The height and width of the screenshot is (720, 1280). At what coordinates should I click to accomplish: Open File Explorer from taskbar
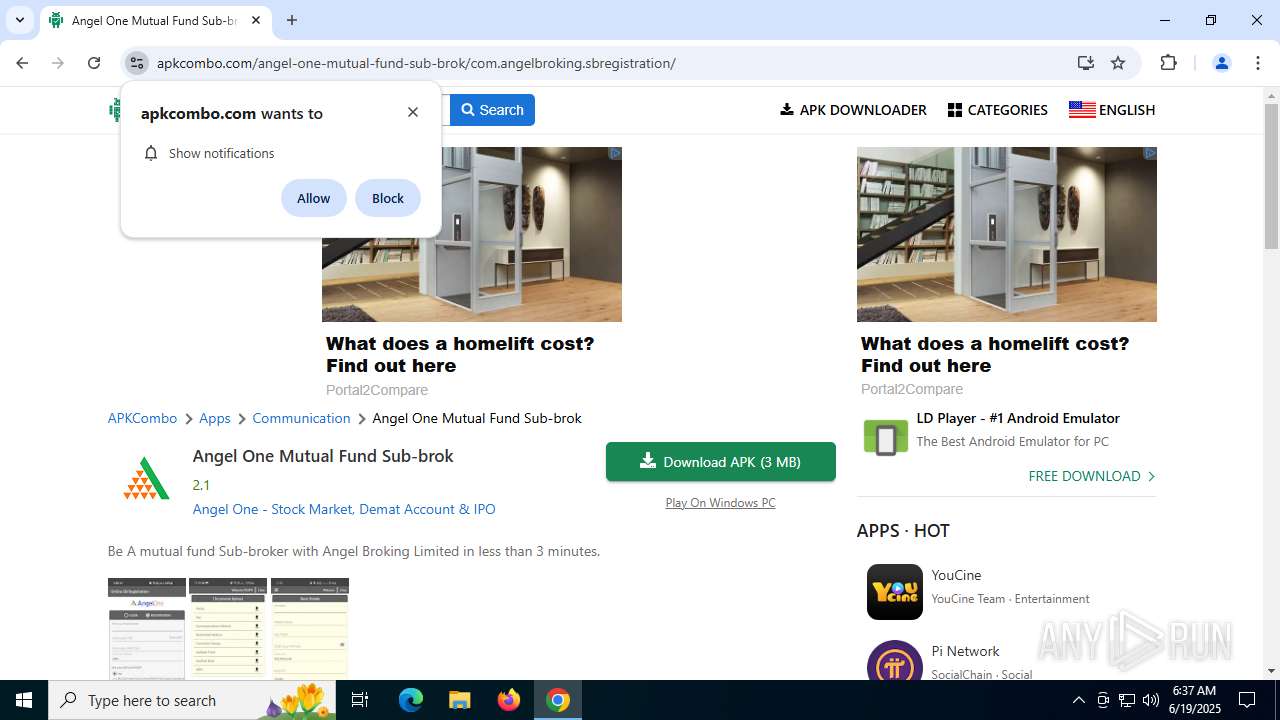[459, 700]
